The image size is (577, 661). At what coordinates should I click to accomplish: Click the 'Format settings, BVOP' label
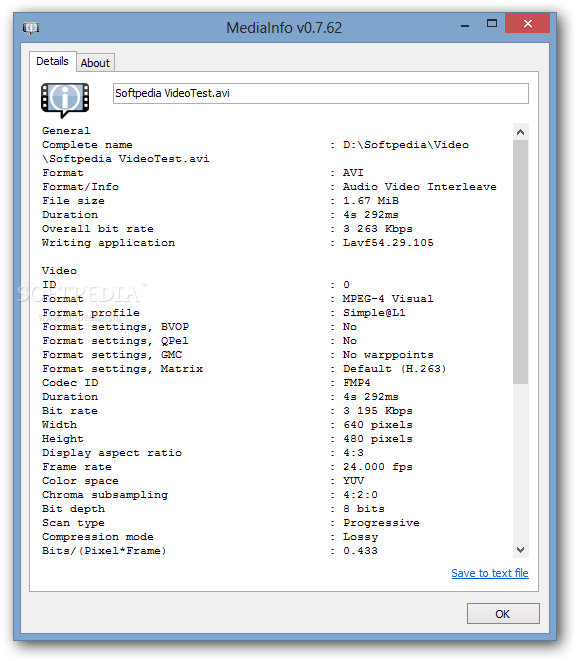115,327
